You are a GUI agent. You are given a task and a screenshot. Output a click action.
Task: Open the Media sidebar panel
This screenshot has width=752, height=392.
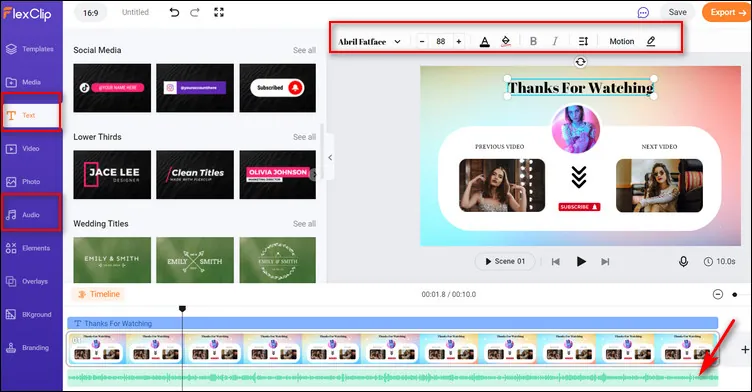tap(24, 82)
